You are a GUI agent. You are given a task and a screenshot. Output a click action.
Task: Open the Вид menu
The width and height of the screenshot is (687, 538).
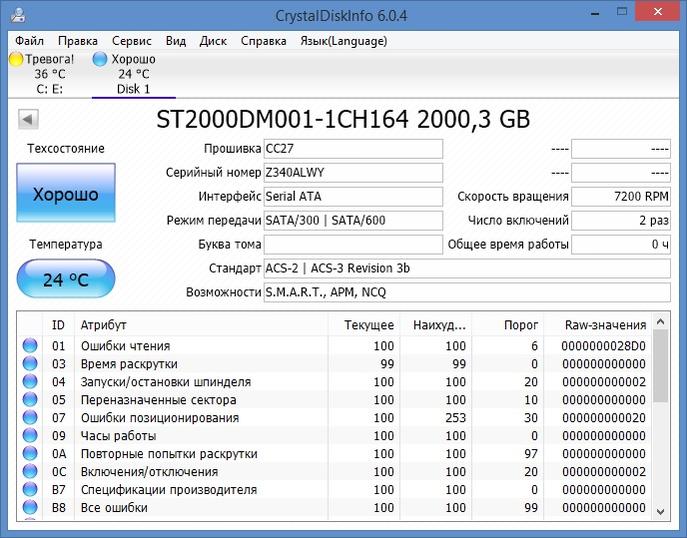click(176, 41)
